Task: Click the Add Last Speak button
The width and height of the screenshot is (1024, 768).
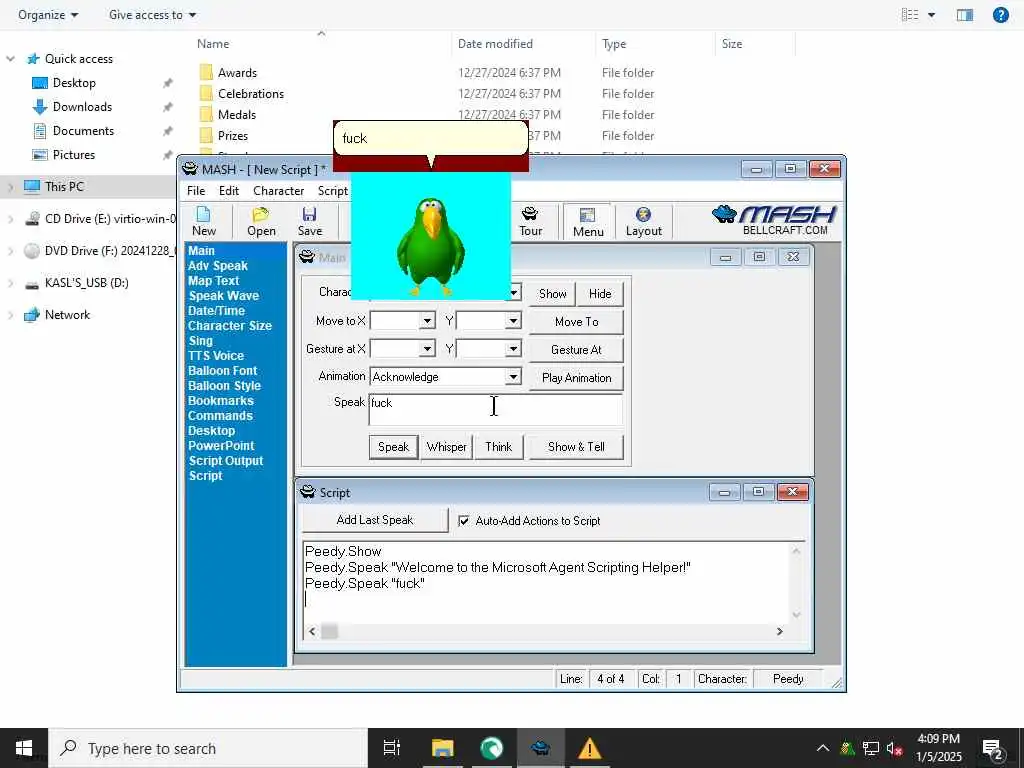Action: pyautogui.click(x=375, y=520)
